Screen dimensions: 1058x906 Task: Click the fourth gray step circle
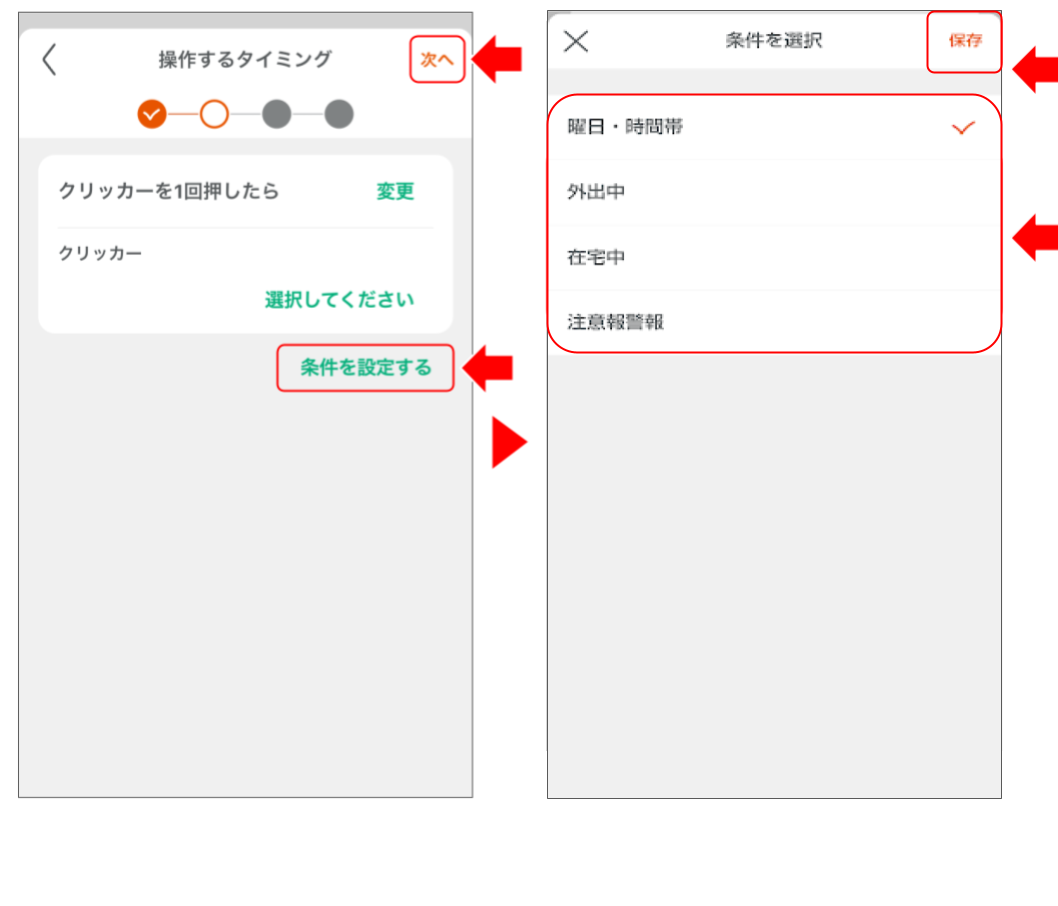pyautogui.click(x=338, y=114)
